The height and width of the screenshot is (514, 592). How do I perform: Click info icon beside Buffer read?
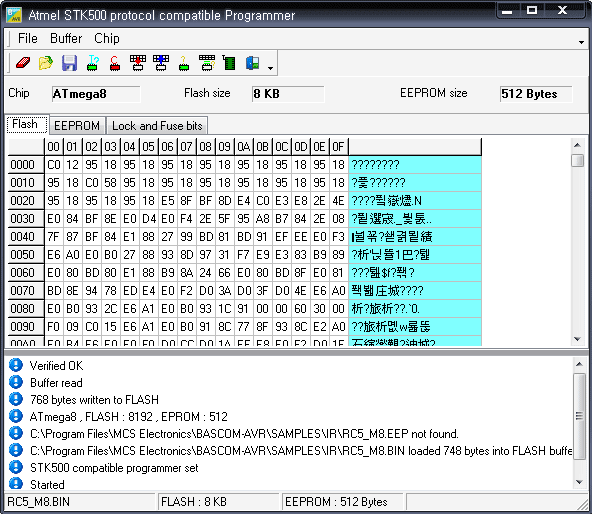pos(16,382)
